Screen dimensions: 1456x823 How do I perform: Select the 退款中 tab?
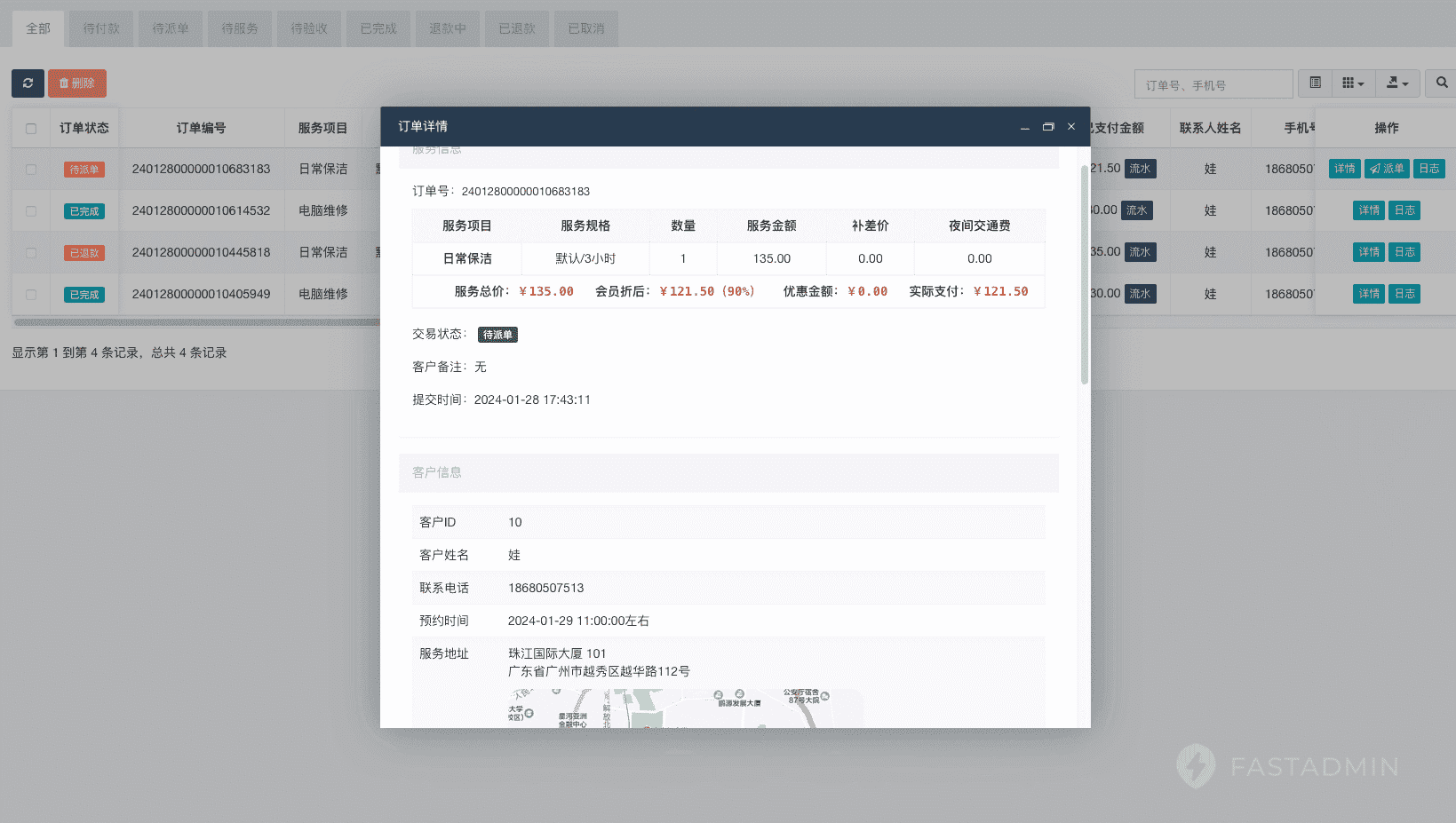[448, 28]
